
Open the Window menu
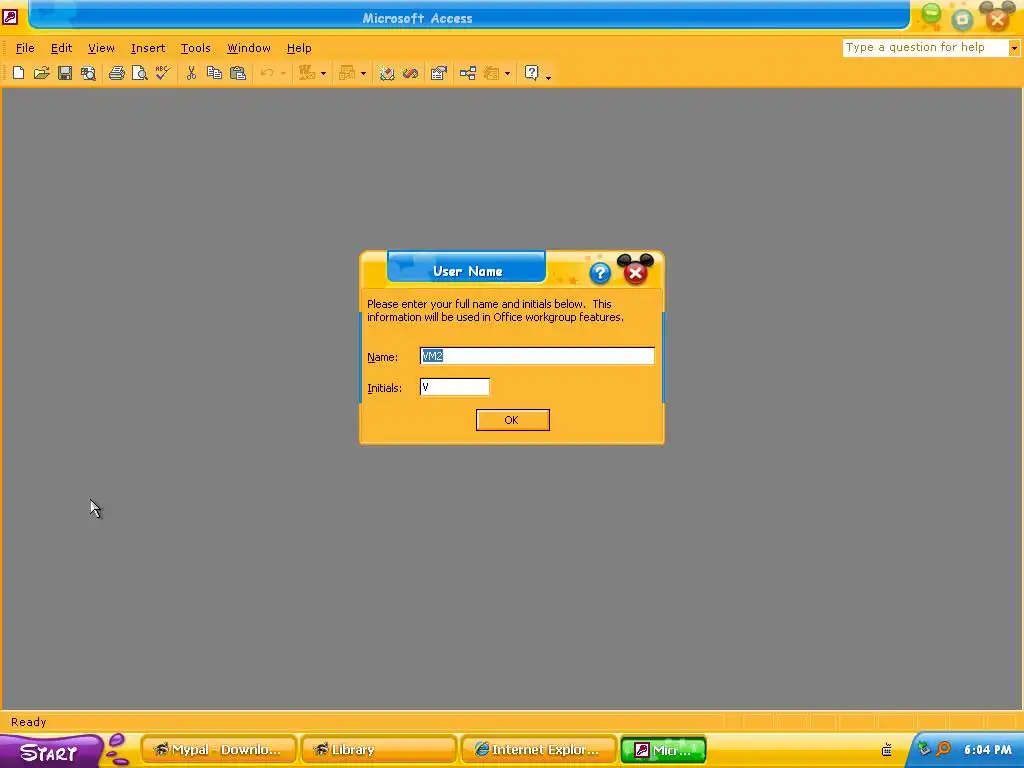pos(249,48)
